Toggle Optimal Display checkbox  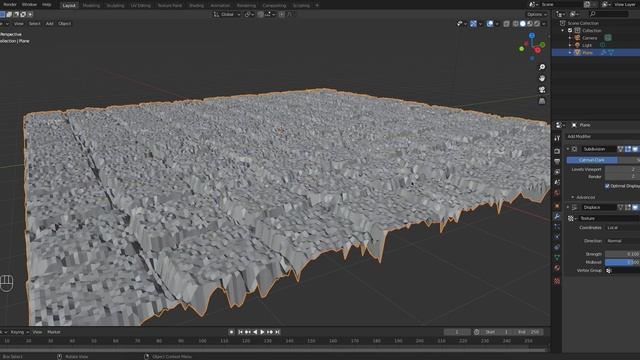click(x=607, y=186)
